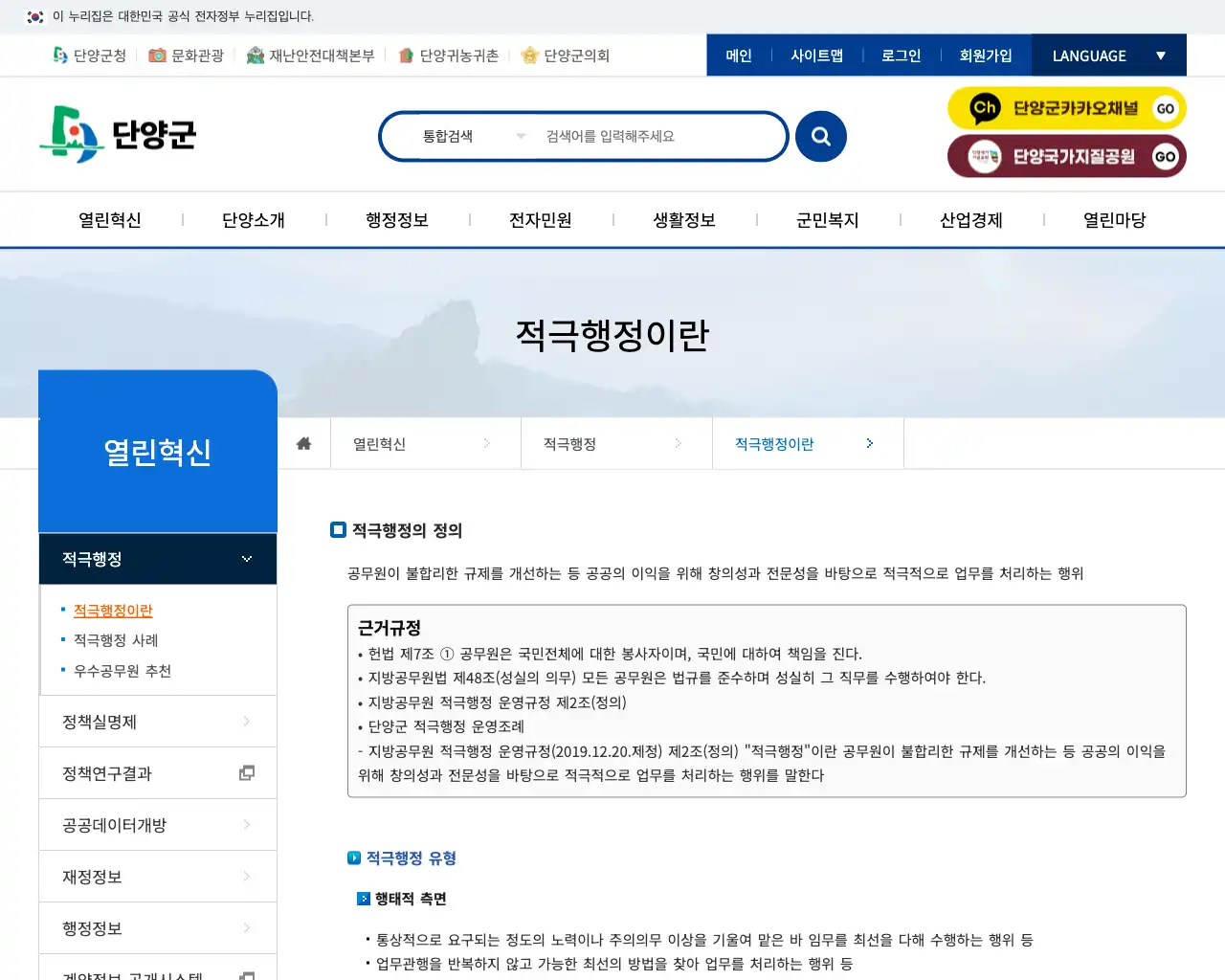Click the 재난안전대책본부 icon link

tap(255, 55)
